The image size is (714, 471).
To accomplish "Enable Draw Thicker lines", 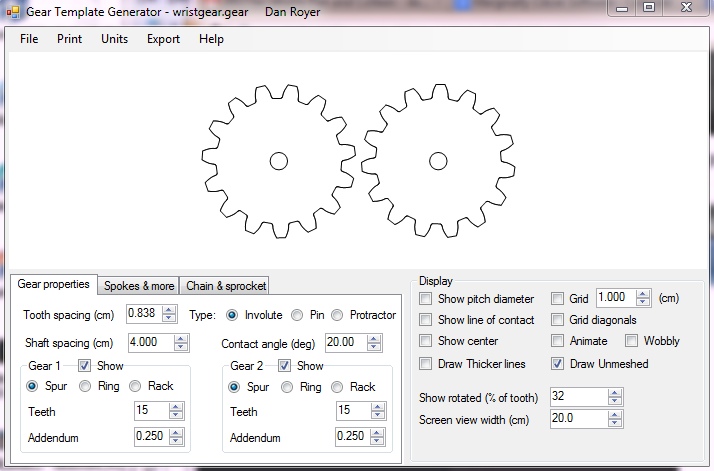I will tap(425, 363).
